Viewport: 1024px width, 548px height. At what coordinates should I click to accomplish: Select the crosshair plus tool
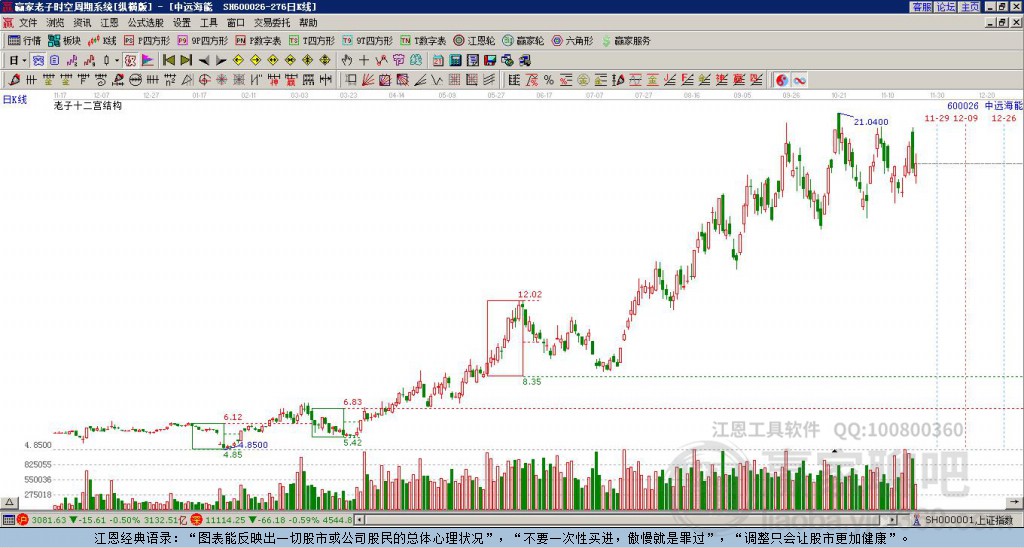(364, 61)
